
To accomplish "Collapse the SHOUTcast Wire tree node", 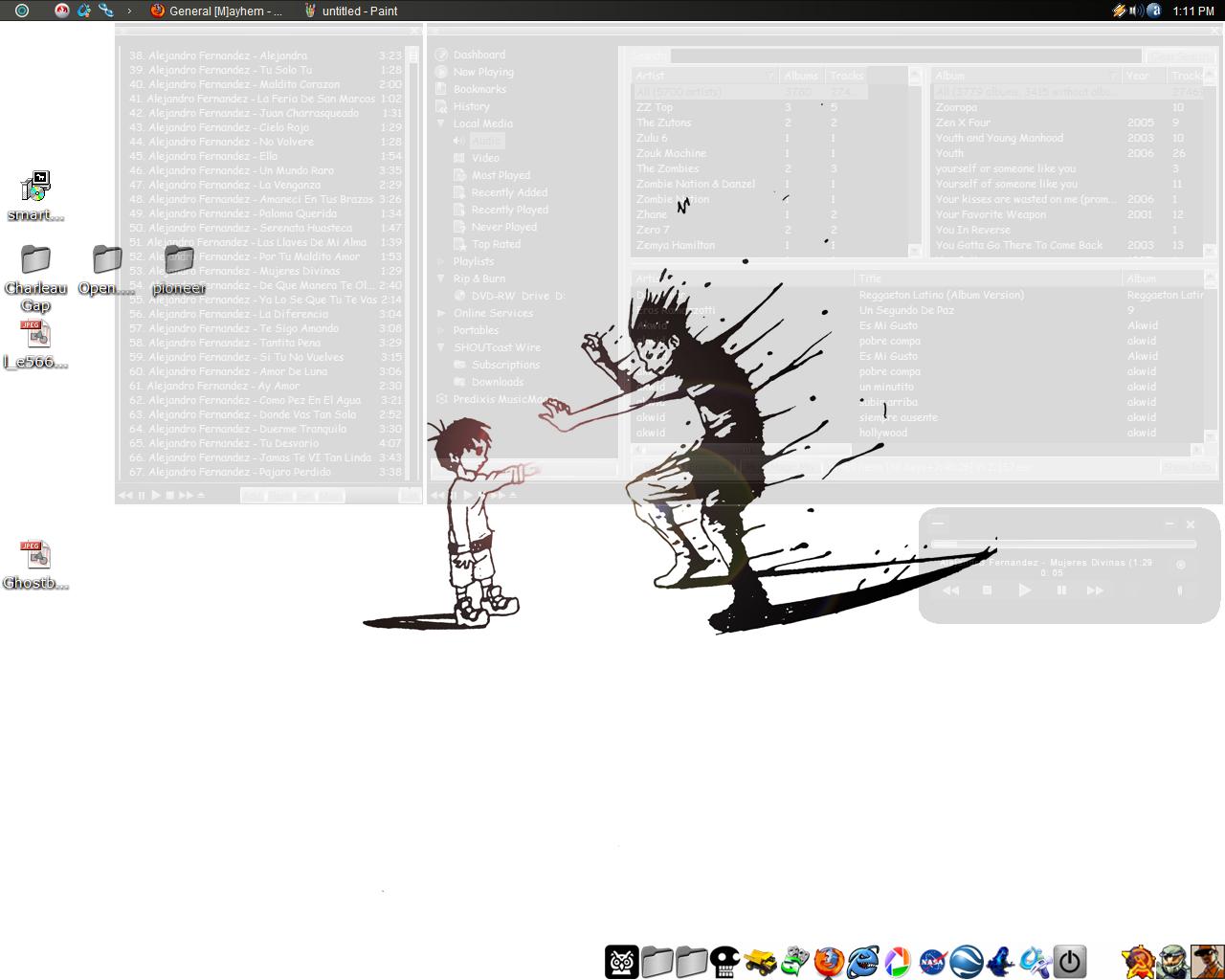I will pyautogui.click(x=441, y=347).
